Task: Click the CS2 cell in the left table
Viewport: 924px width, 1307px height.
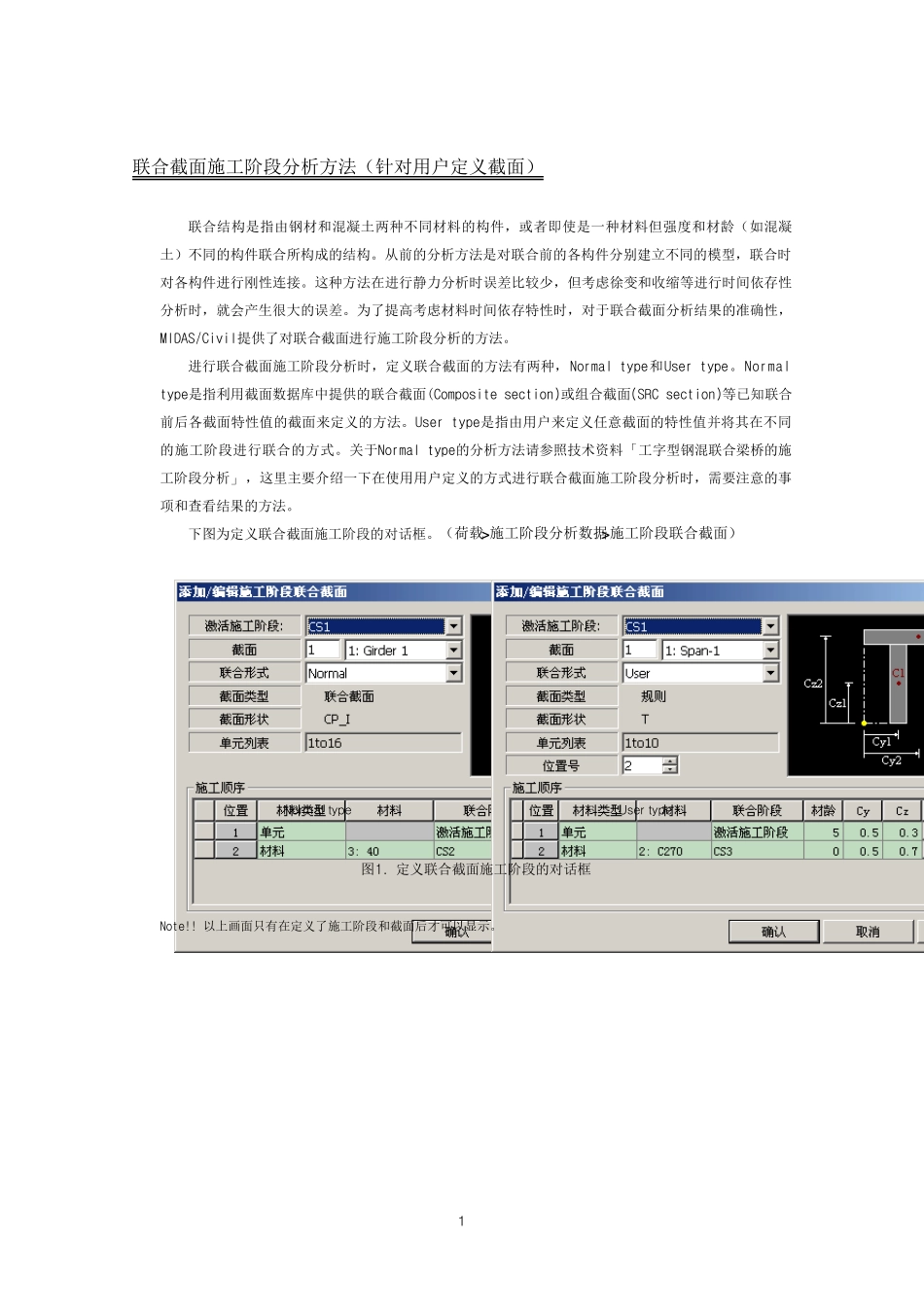Action: click(x=463, y=851)
